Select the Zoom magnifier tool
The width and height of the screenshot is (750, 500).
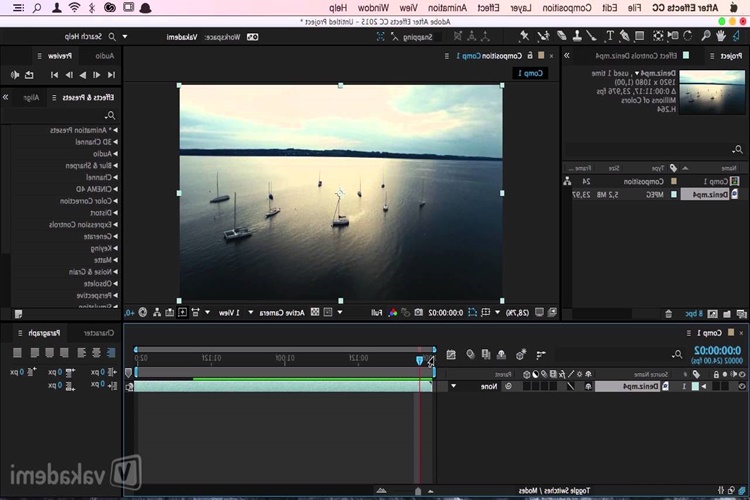pyautogui.click(x=706, y=36)
